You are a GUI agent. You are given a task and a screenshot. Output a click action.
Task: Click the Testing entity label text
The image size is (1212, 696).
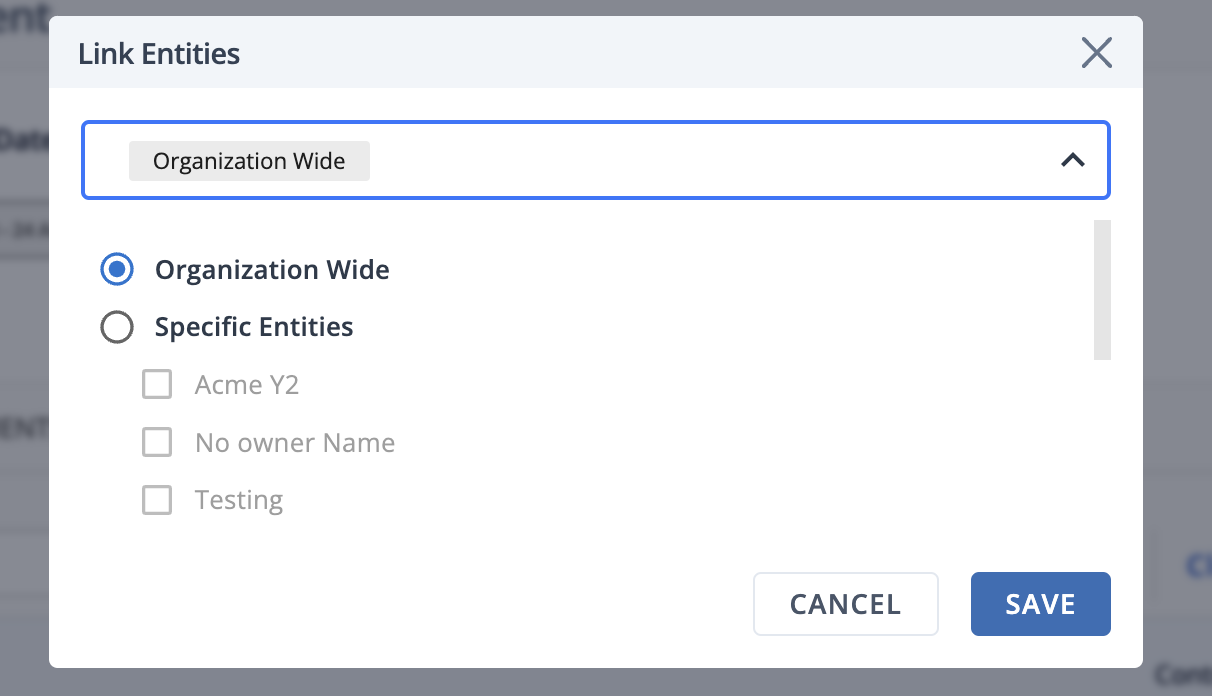coord(239,500)
